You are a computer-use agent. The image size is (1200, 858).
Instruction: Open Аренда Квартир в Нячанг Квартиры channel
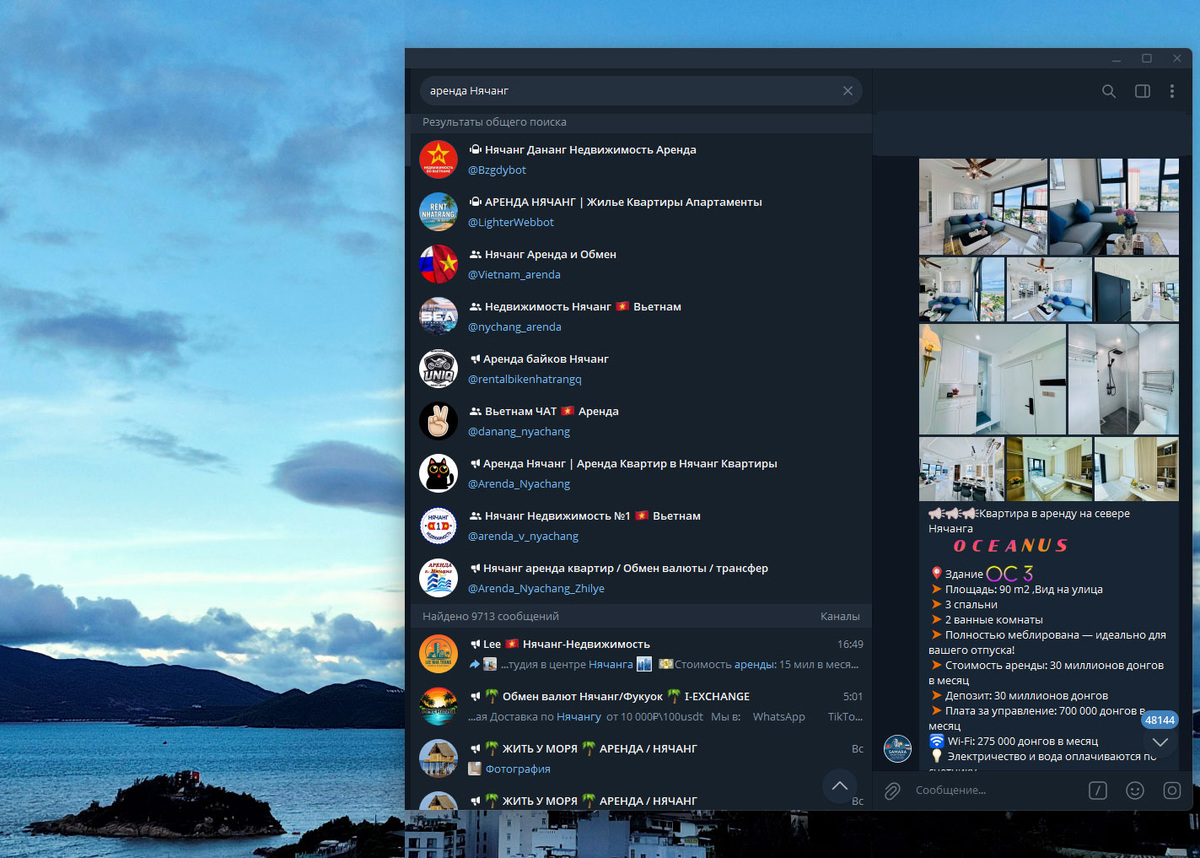(x=641, y=473)
